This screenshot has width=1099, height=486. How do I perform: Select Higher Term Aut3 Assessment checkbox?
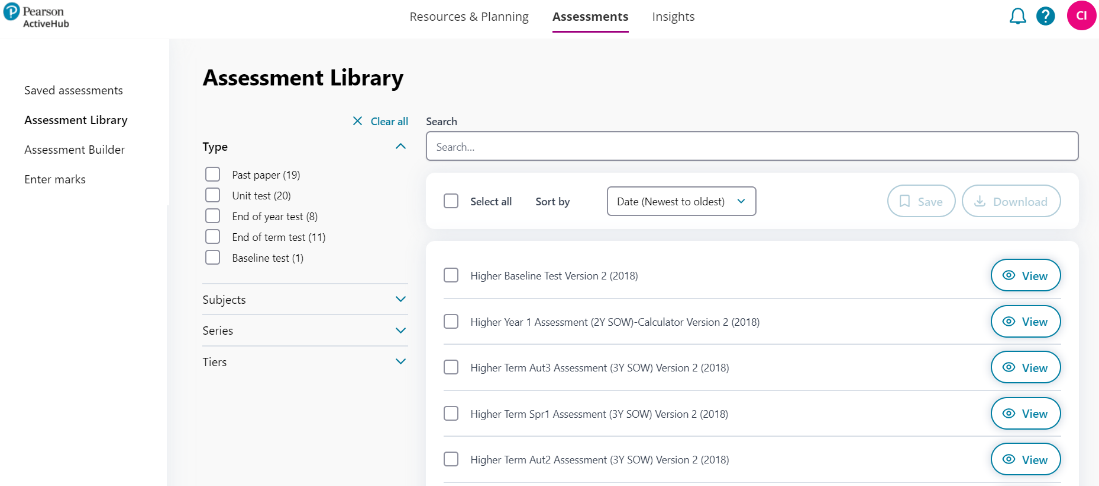point(451,367)
